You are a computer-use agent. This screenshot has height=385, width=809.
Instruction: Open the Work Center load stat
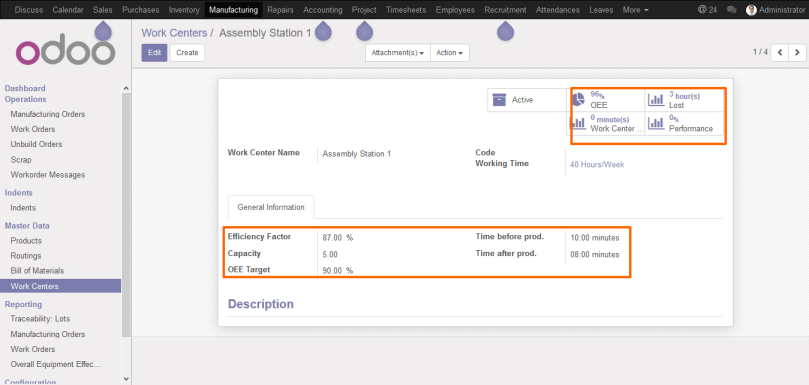606,123
